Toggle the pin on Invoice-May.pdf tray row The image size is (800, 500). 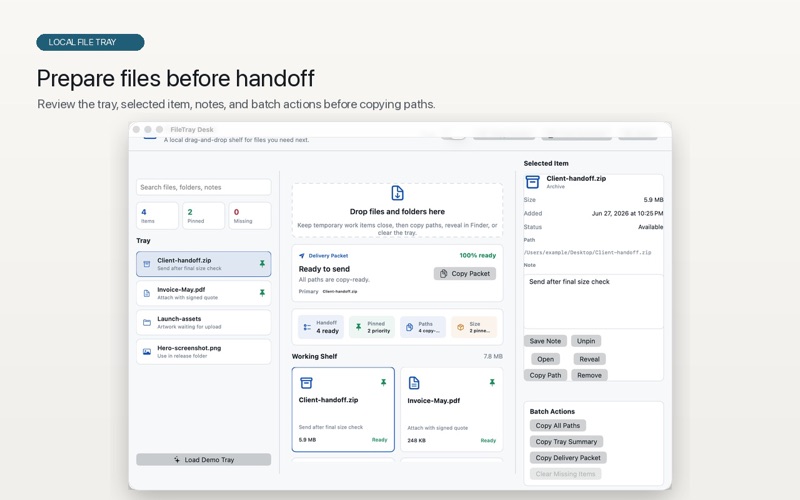(262, 293)
